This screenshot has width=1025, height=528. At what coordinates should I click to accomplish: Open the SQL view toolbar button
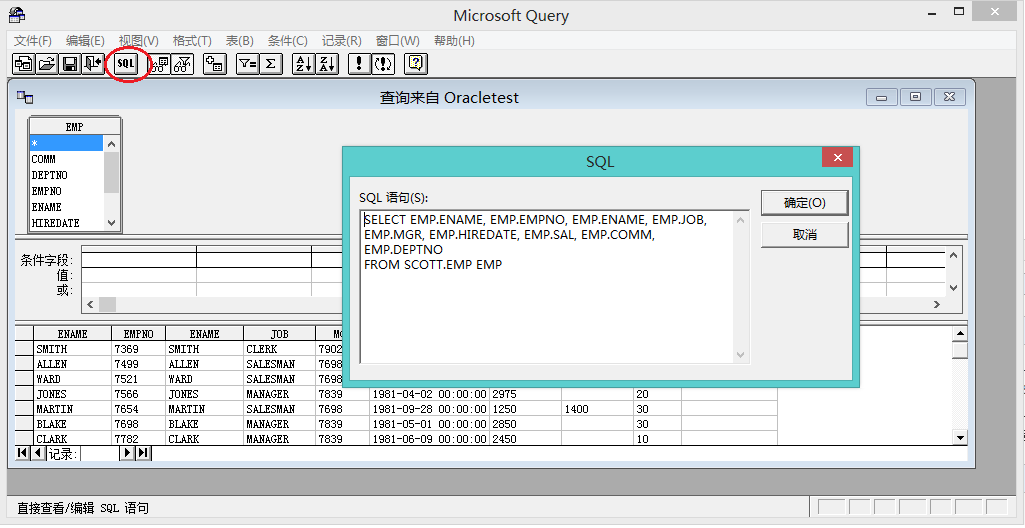126,64
